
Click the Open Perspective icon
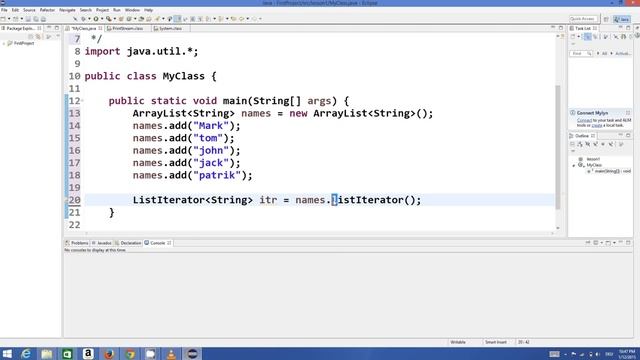pyautogui.click(x=606, y=19)
